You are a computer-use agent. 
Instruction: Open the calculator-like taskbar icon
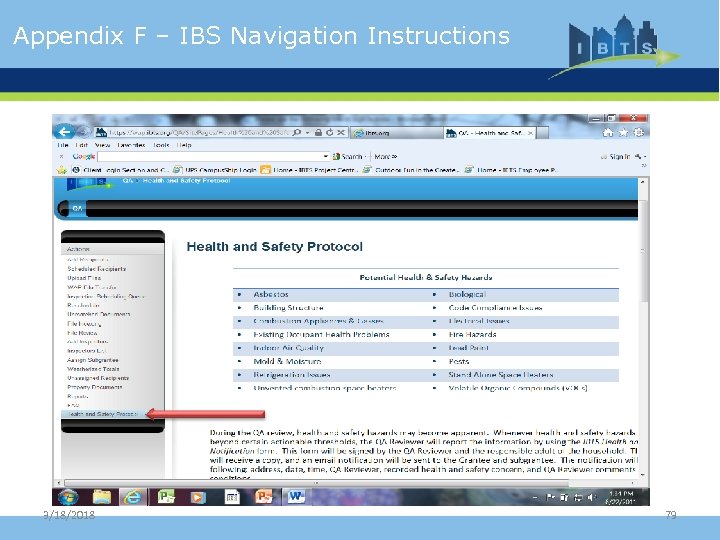coord(232,497)
